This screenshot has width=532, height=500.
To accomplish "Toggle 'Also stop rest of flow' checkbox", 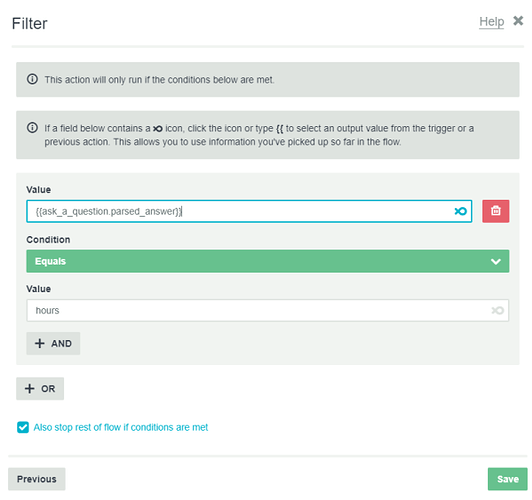I will click(x=23, y=427).
